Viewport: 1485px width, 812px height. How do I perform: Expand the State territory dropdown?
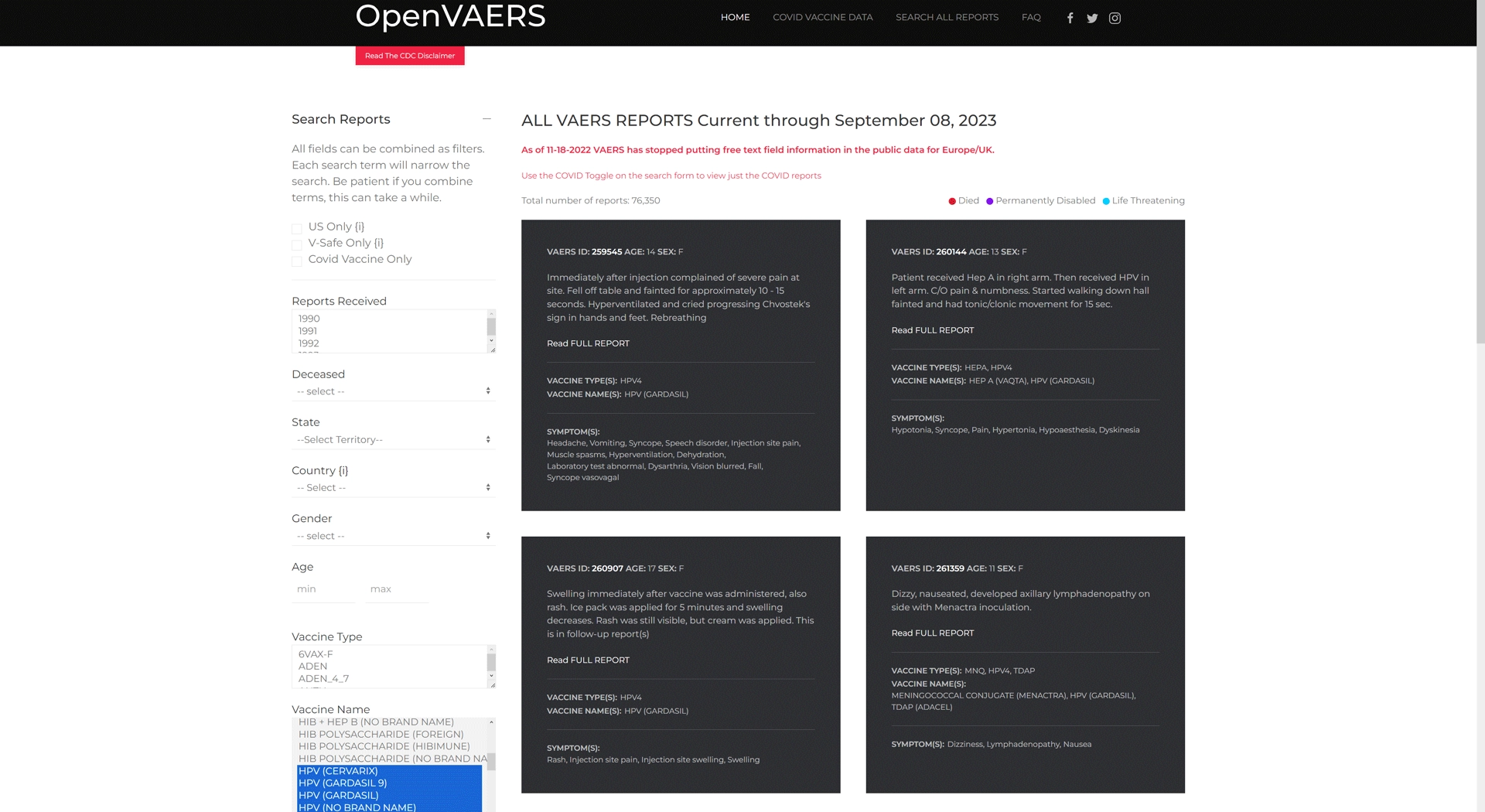[x=393, y=439]
